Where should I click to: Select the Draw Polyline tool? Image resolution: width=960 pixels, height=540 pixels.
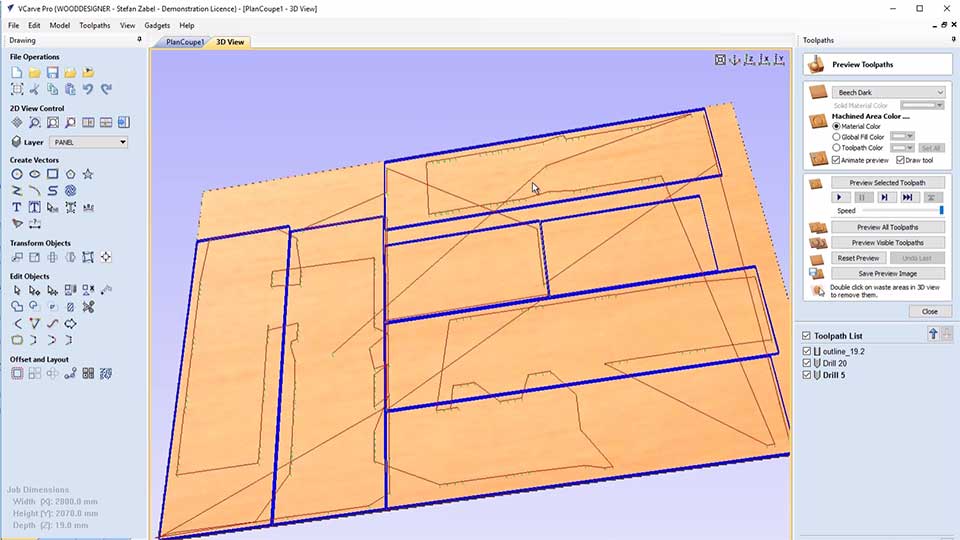point(17,191)
